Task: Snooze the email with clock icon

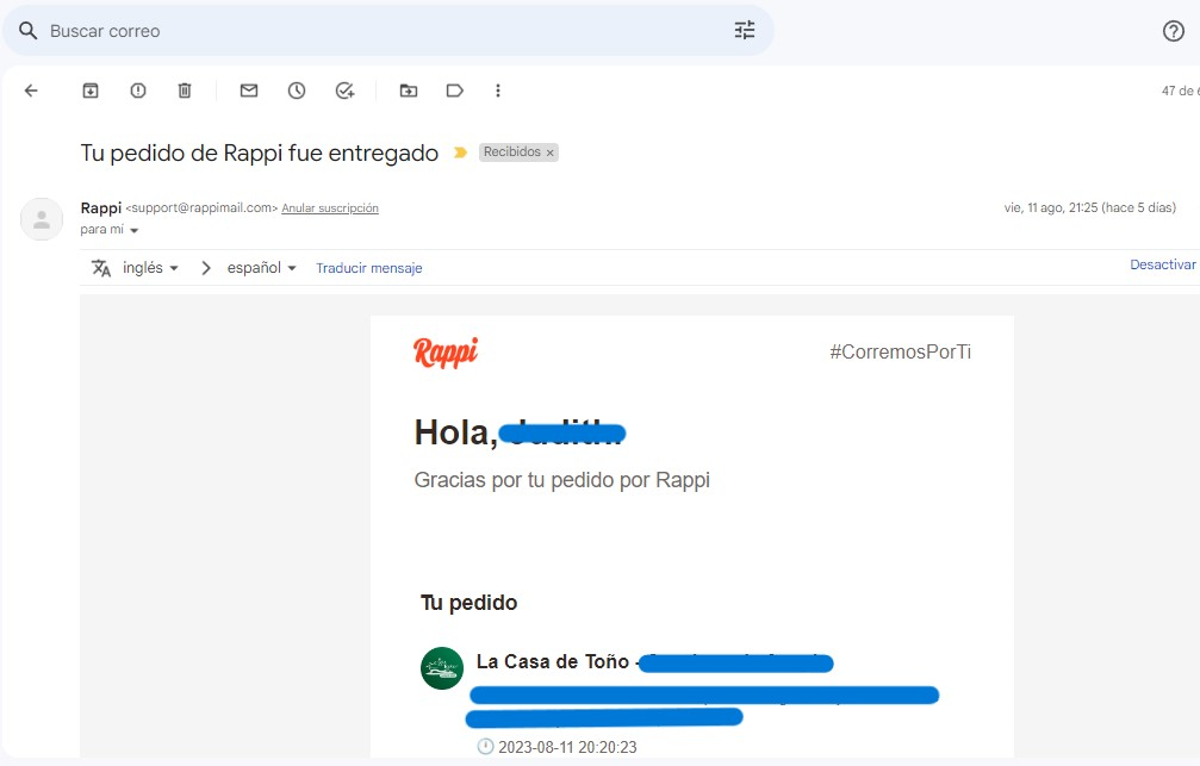Action: click(x=297, y=91)
